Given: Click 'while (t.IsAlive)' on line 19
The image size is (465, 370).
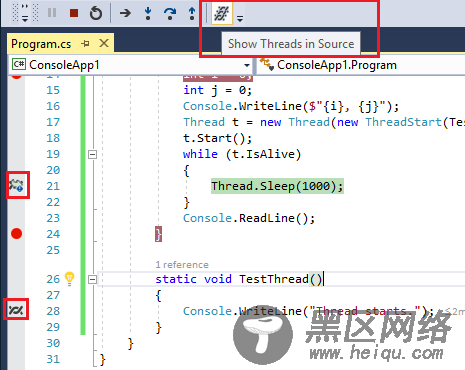Looking at the screenshot, I should [242, 154].
